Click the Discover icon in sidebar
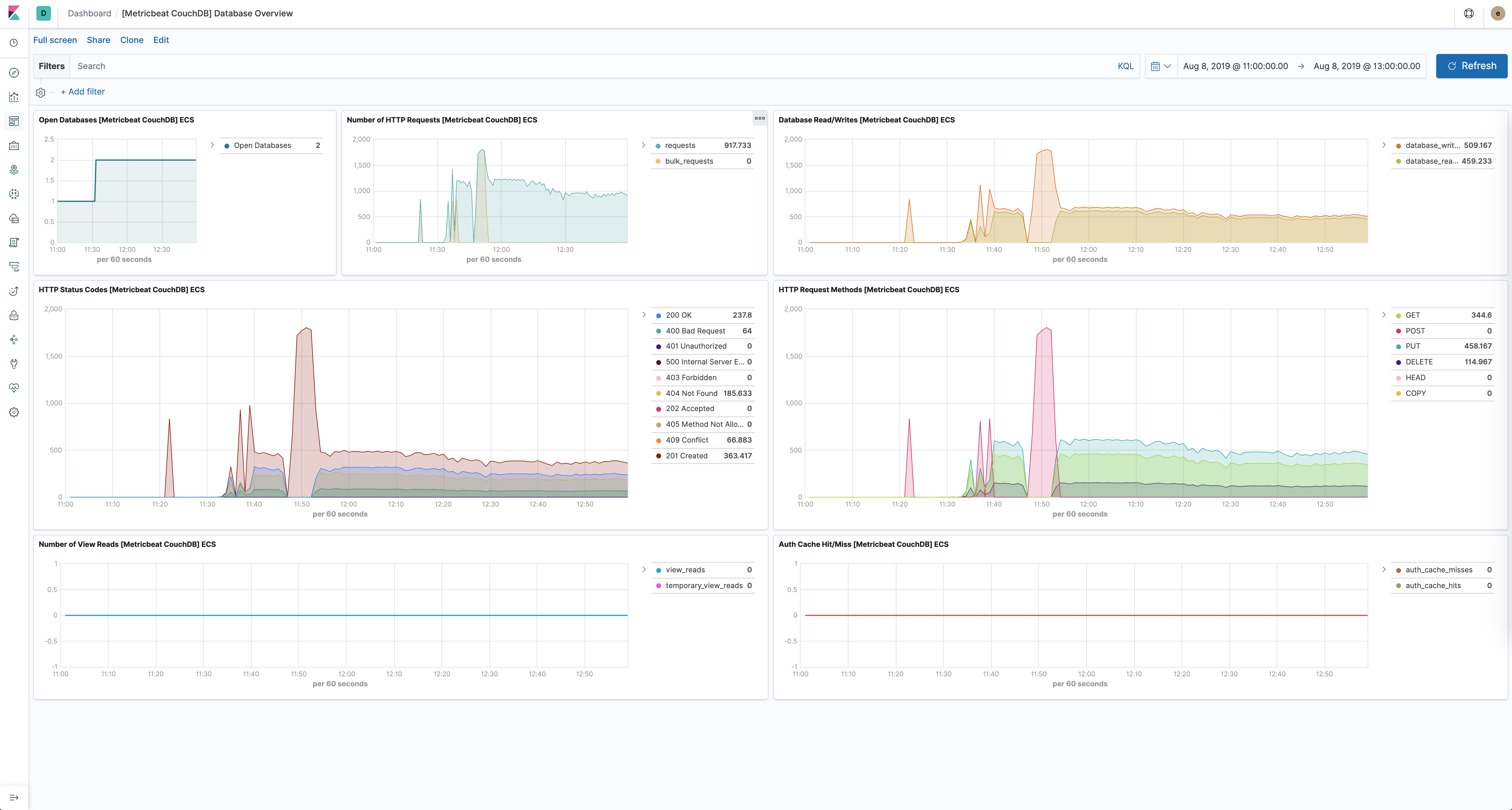Viewport: 1512px width, 810px height. (x=14, y=72)
